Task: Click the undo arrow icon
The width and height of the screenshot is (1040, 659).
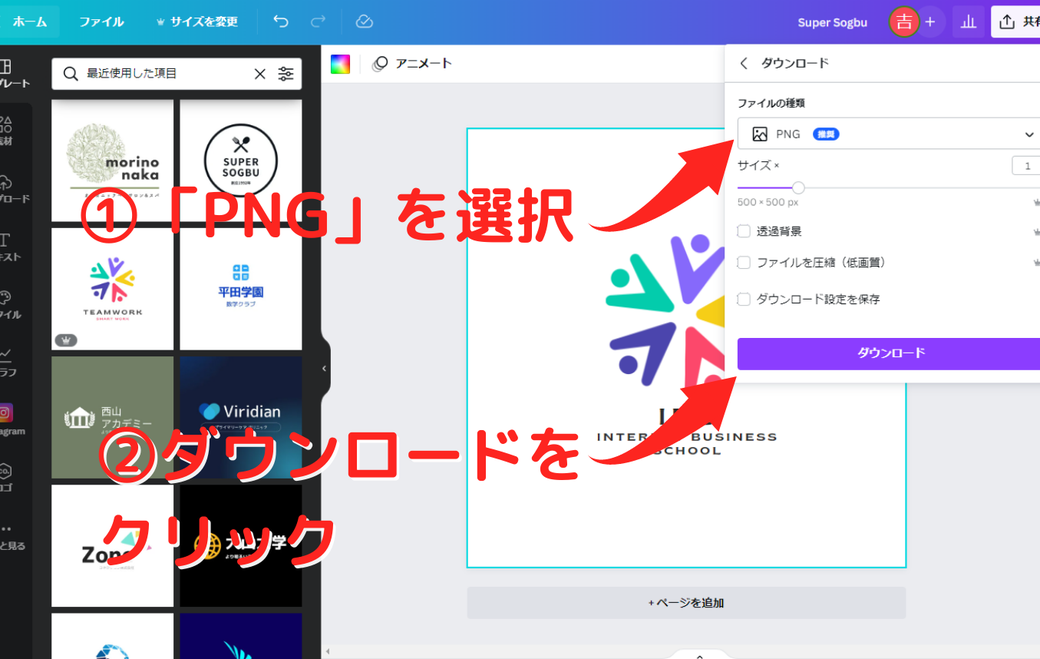Action: 281,21
